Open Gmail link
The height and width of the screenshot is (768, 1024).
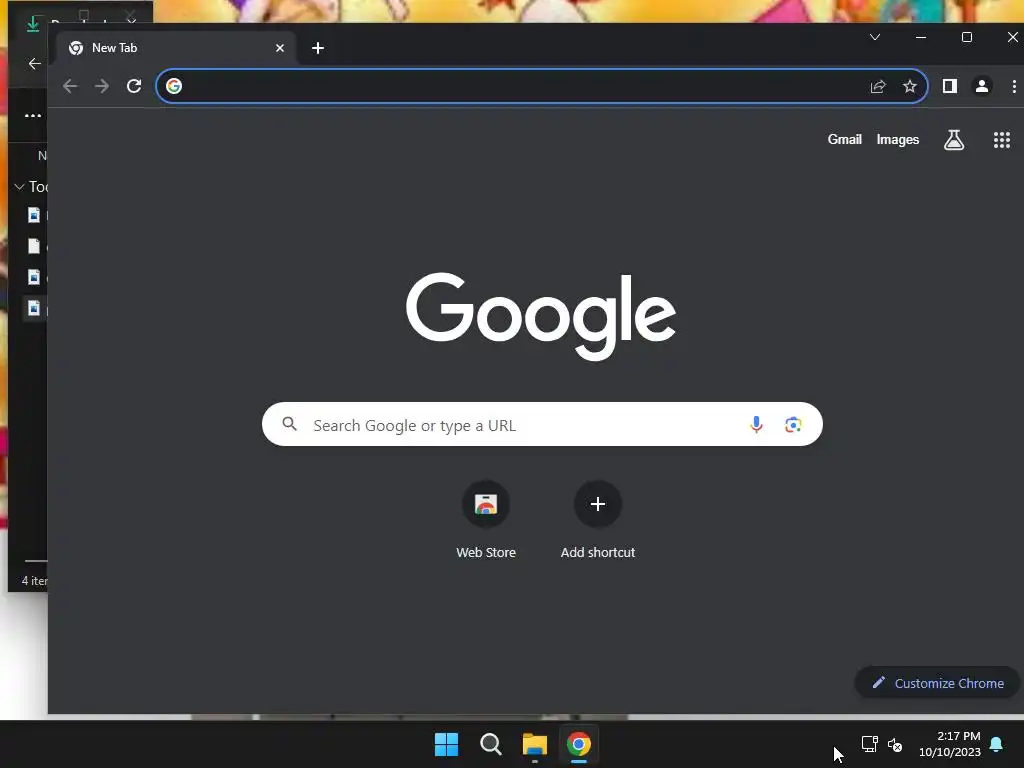pyautogui.click(x=844, y=139)
